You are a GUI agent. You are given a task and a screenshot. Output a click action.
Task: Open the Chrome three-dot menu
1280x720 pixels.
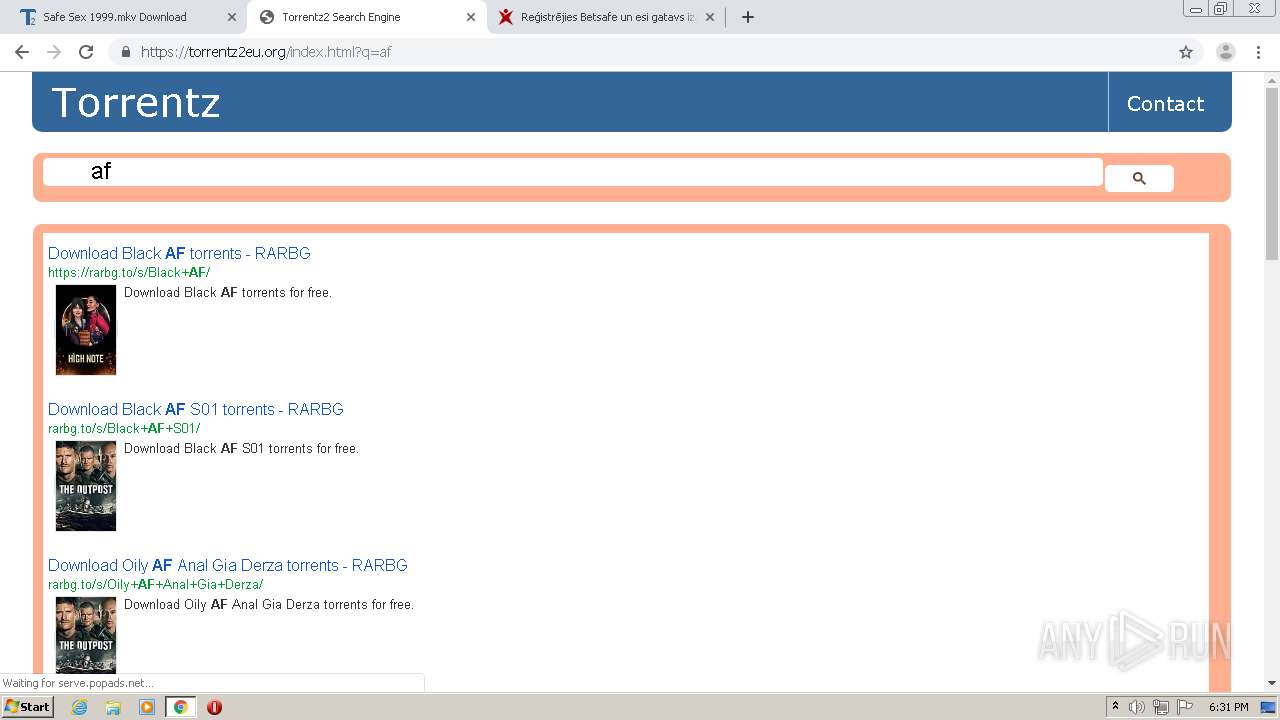tap(1258, 52)
